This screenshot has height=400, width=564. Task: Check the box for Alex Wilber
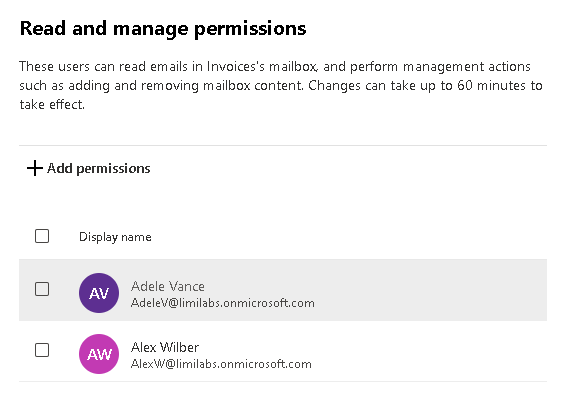click(42, 350)
